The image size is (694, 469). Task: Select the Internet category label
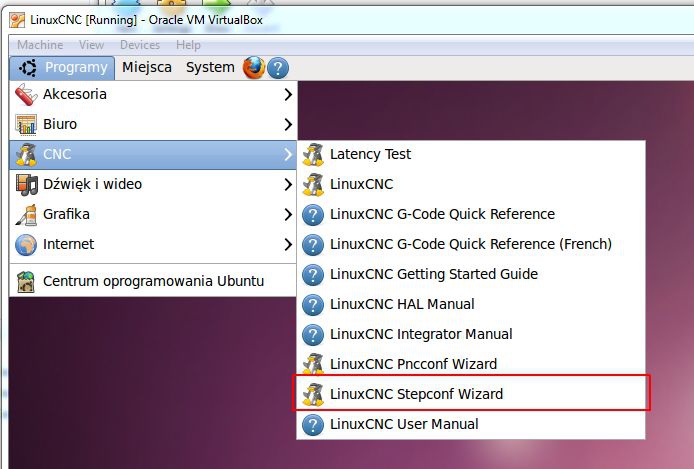coord(69,244)
